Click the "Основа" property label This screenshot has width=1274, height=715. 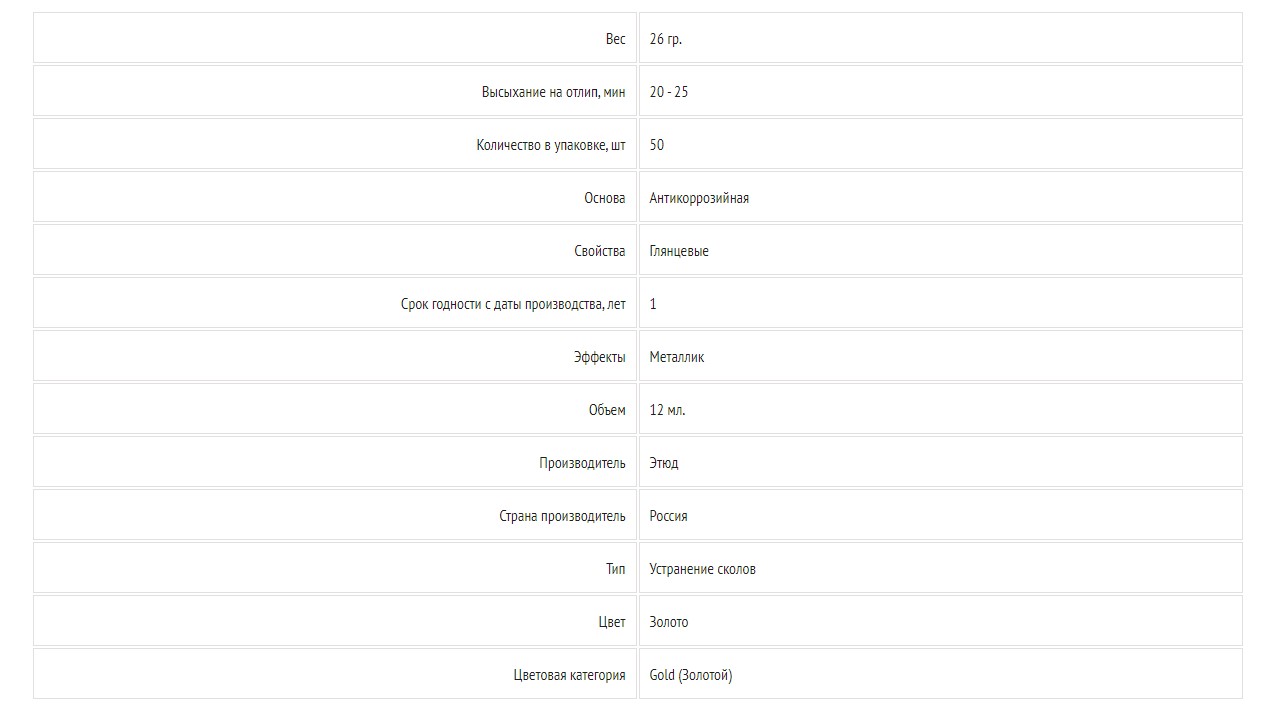[605, 198]
